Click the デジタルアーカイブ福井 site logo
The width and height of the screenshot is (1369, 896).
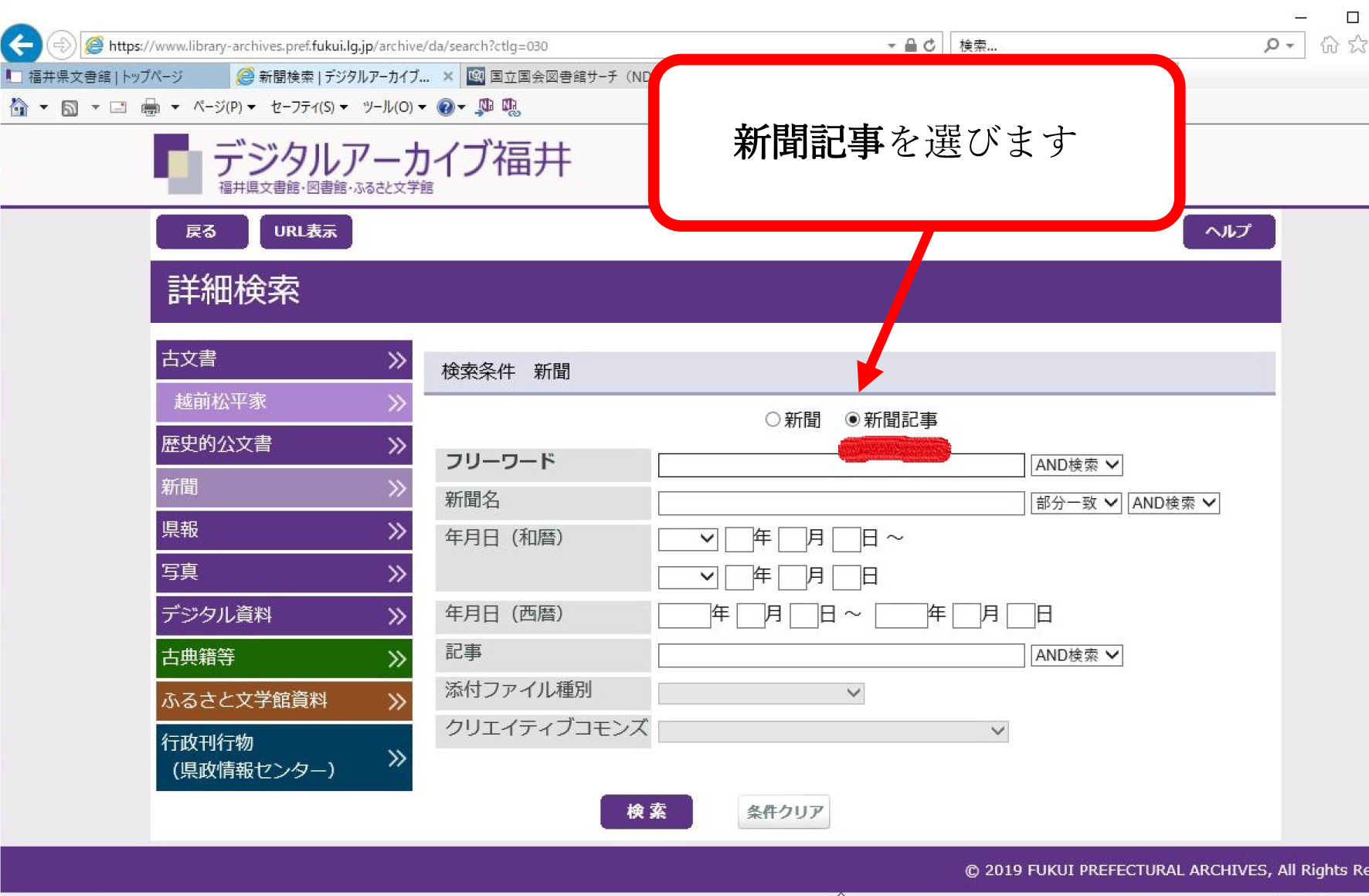point(363,165)
